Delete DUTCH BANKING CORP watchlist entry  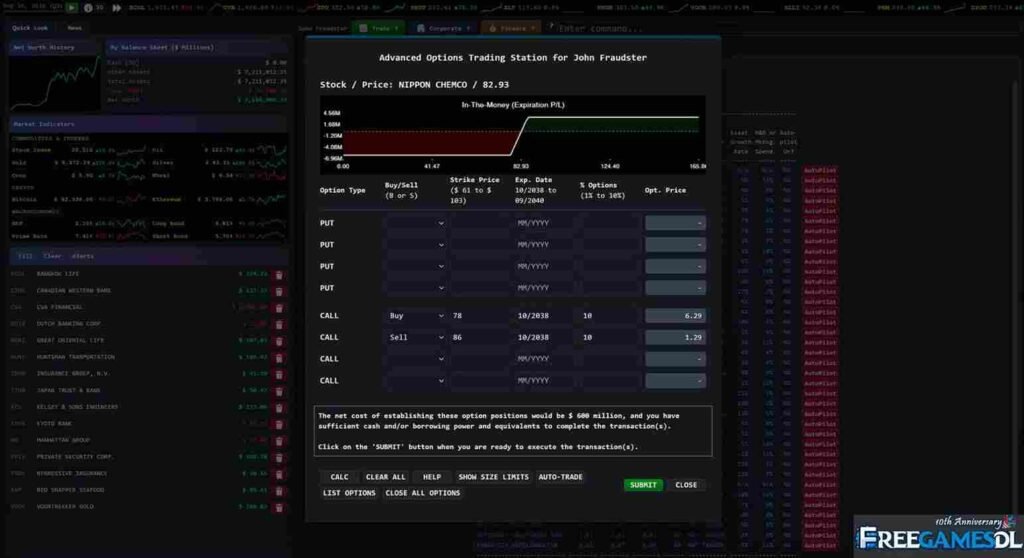[x=279, y=325]
